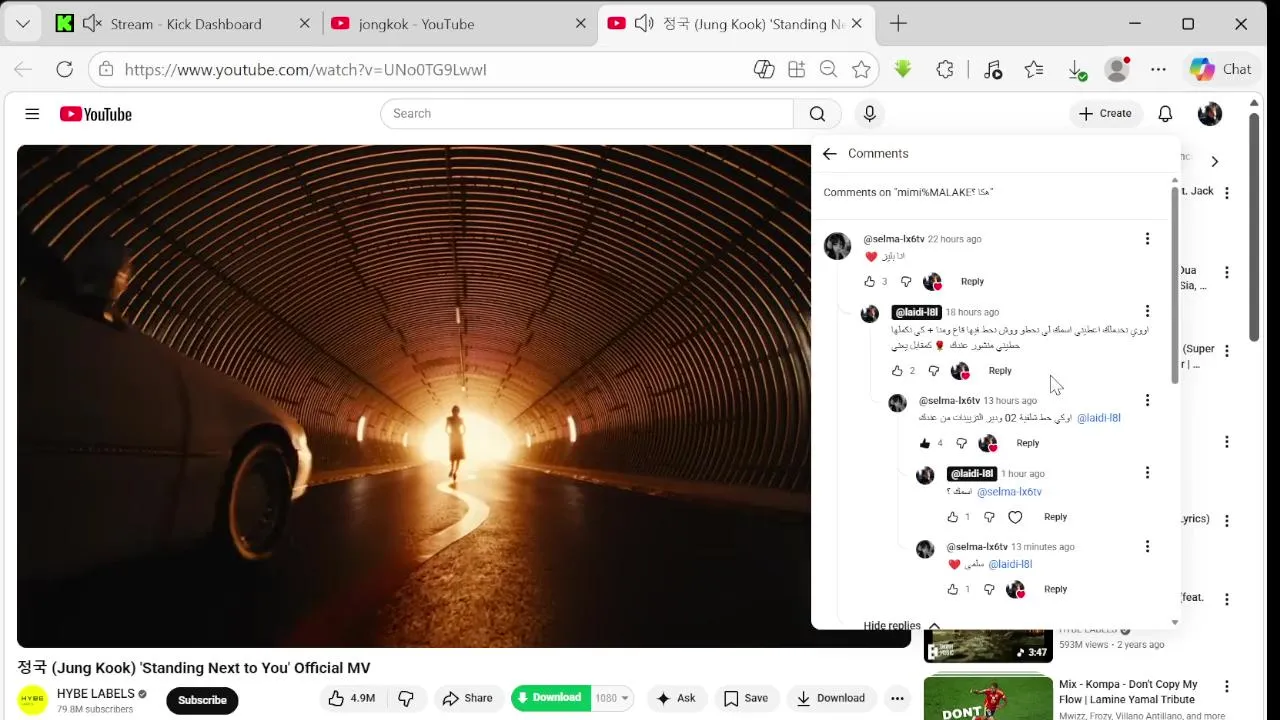The image size is (1280, 720).
Task: Open the green download extension icon
Action: (903, 69)
